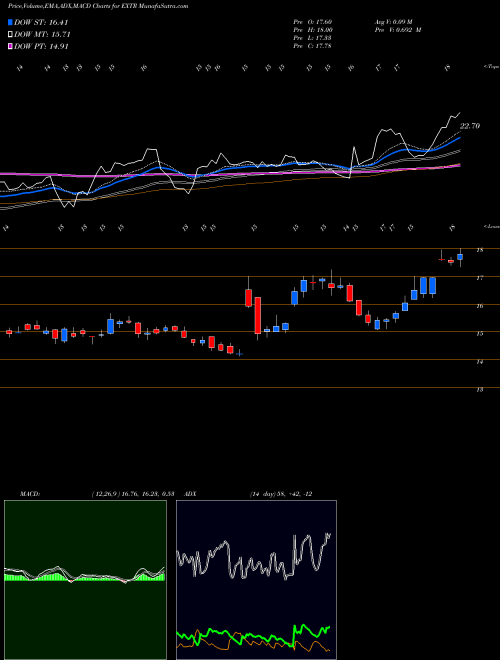
Task: Click the 'Pre H: 18.00' value
Action: tap(313, 30)
